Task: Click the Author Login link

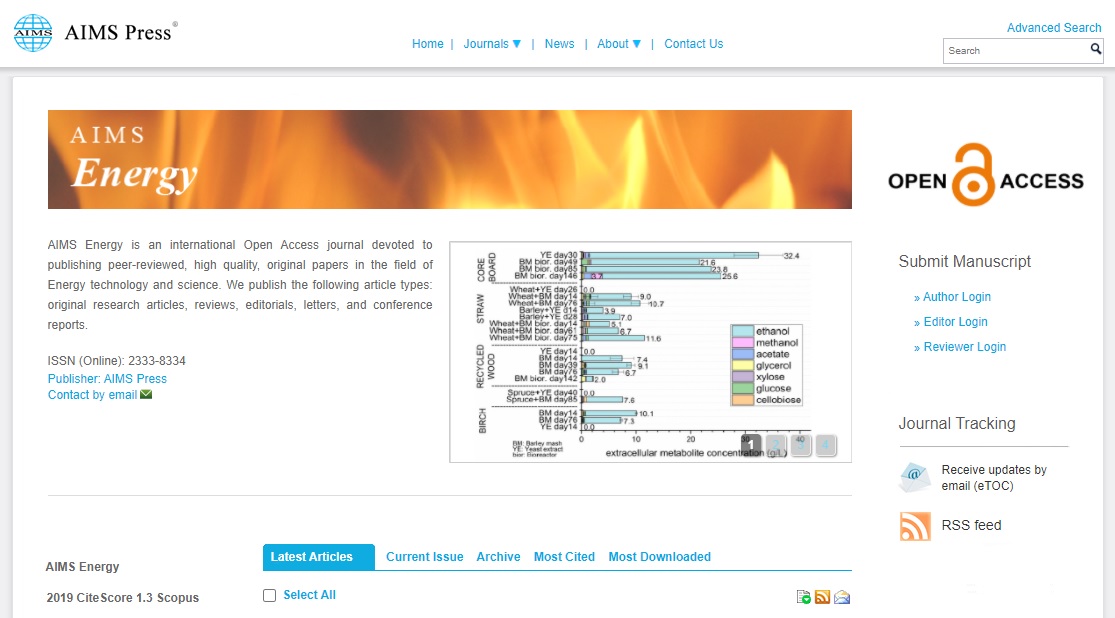Action: pos(956,297)
